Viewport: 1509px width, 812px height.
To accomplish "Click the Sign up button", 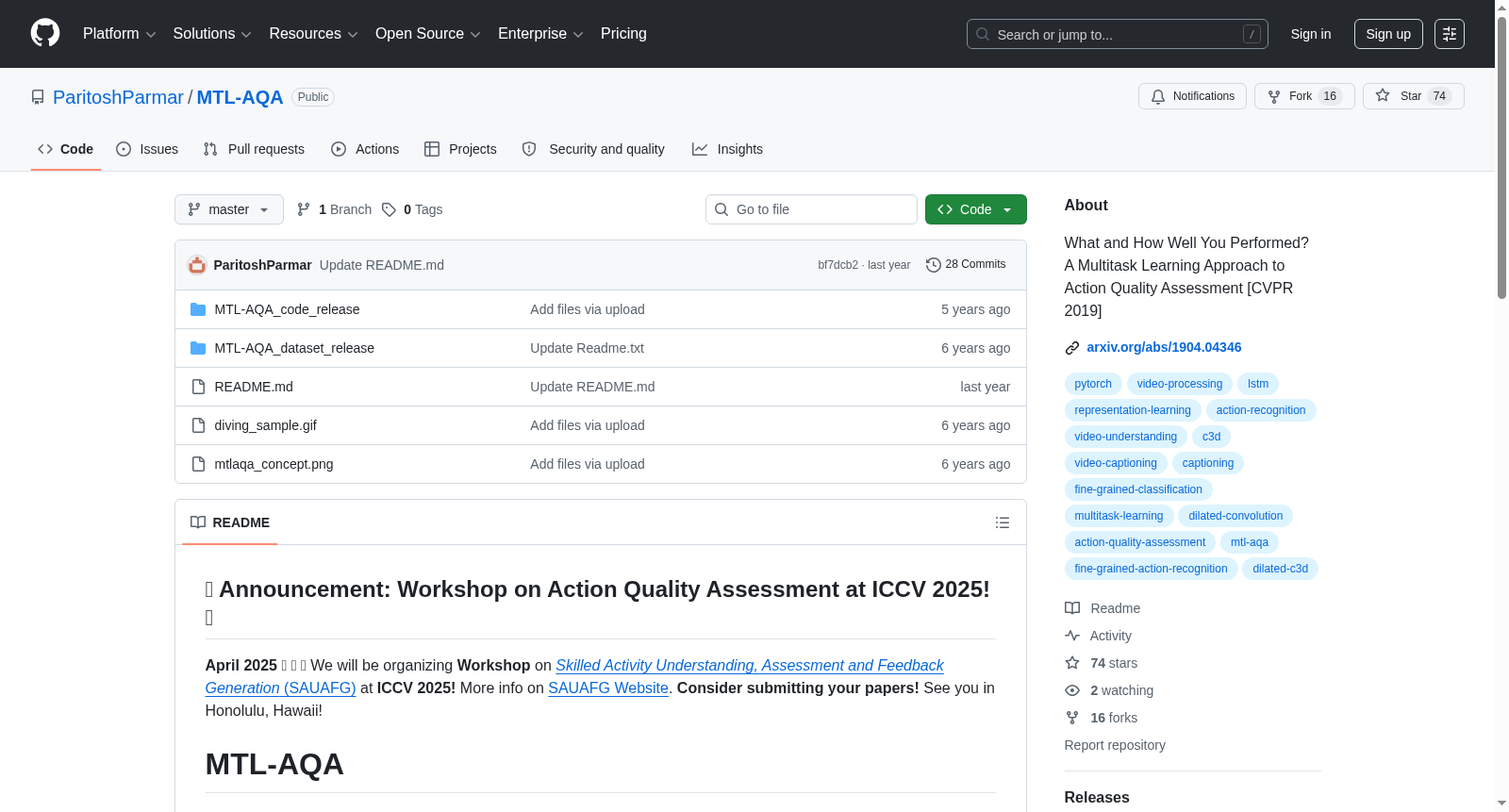I will pos(1388,34).
